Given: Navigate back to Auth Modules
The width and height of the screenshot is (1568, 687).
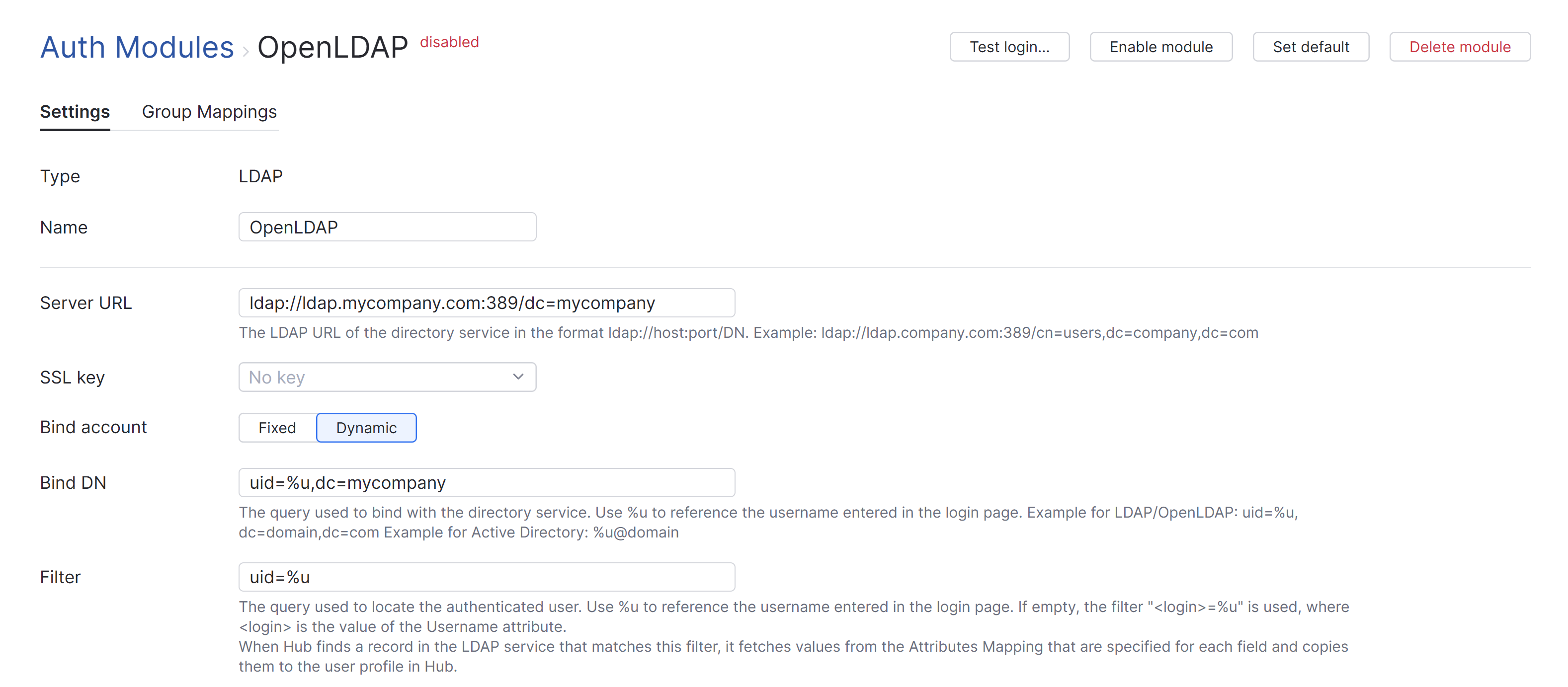Looking at the screenshot, I should tap(137, 47).
